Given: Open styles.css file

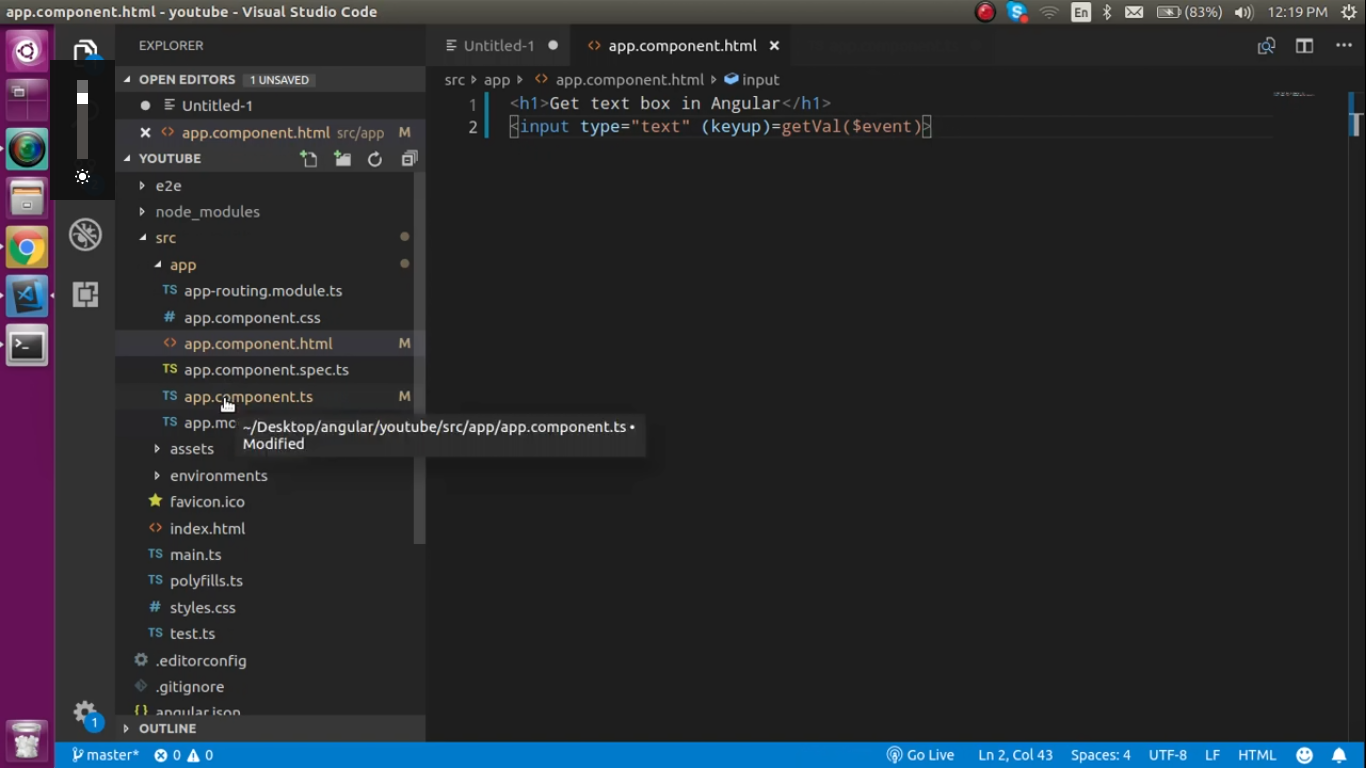Looking at the screenshot, I should [x=202, y=608].
